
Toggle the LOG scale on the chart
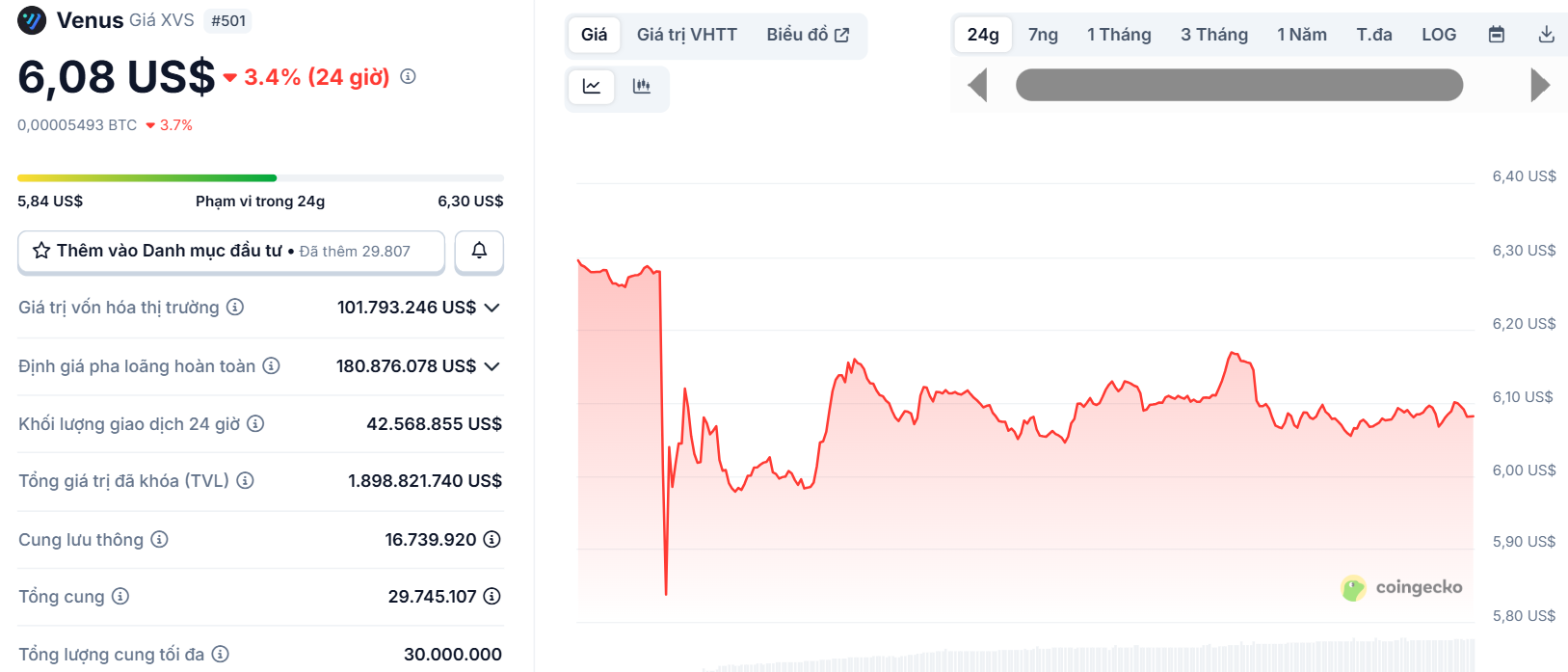(1438, 33)
